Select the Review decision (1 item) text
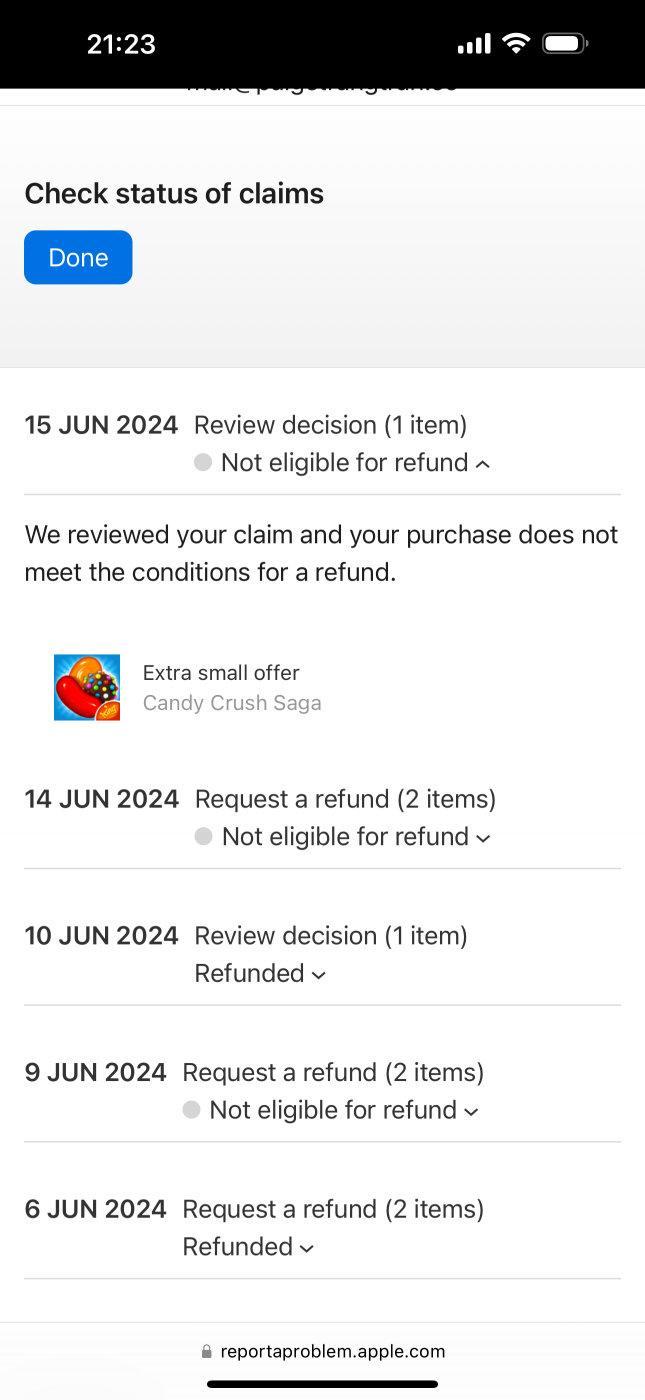 (330, 424)
